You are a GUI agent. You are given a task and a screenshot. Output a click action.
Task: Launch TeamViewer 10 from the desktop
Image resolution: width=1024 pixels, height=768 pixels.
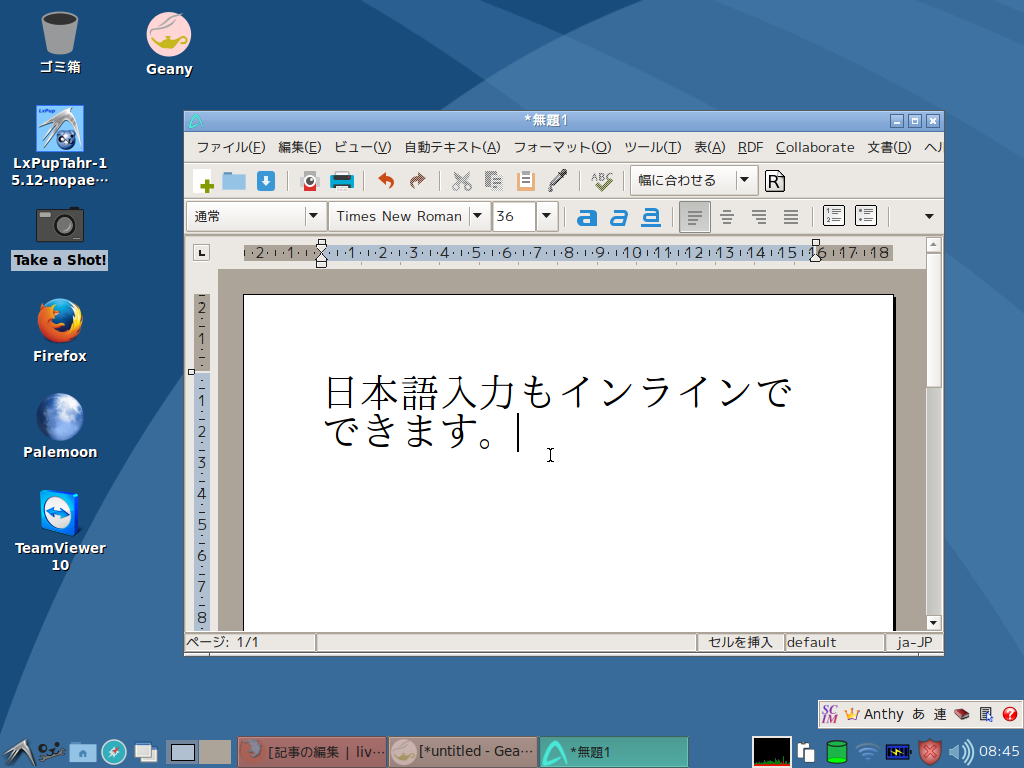point(59,531)
